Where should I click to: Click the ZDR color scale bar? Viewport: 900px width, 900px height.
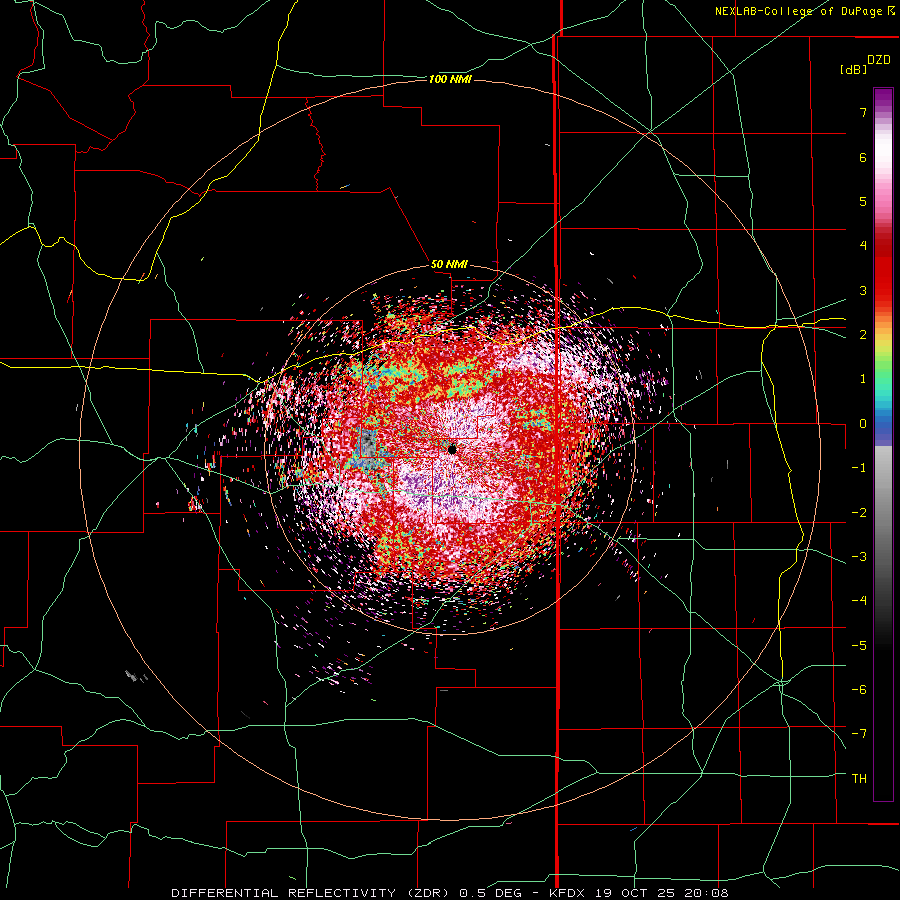tap(883, 445)
